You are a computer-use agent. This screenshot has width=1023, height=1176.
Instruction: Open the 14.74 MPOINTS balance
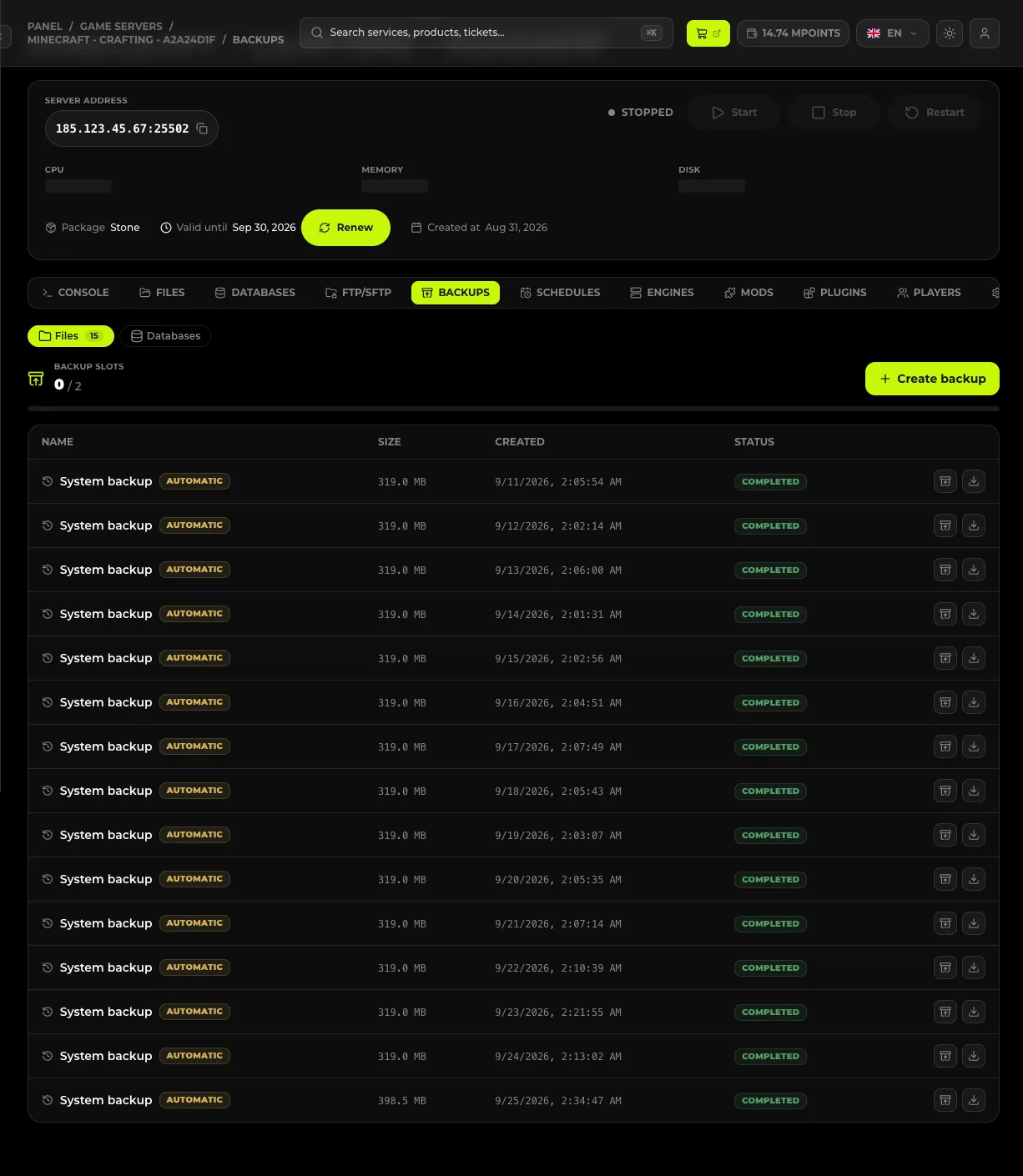coord(793,33)
